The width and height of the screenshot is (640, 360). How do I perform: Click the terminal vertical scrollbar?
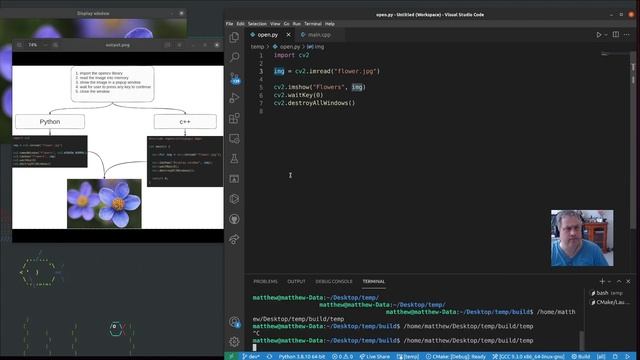[582, 340]
